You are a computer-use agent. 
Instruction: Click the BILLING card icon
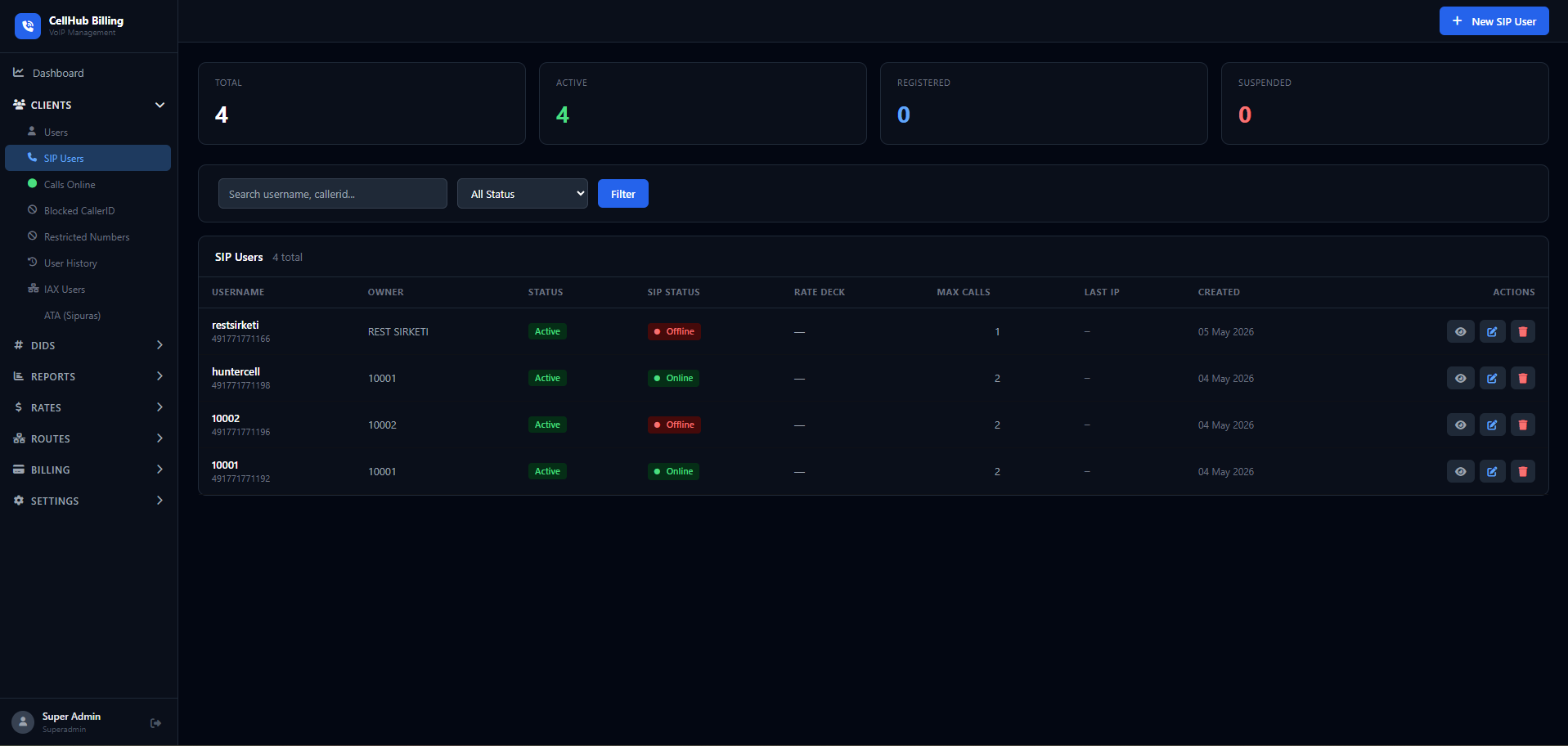coord(19,470)
